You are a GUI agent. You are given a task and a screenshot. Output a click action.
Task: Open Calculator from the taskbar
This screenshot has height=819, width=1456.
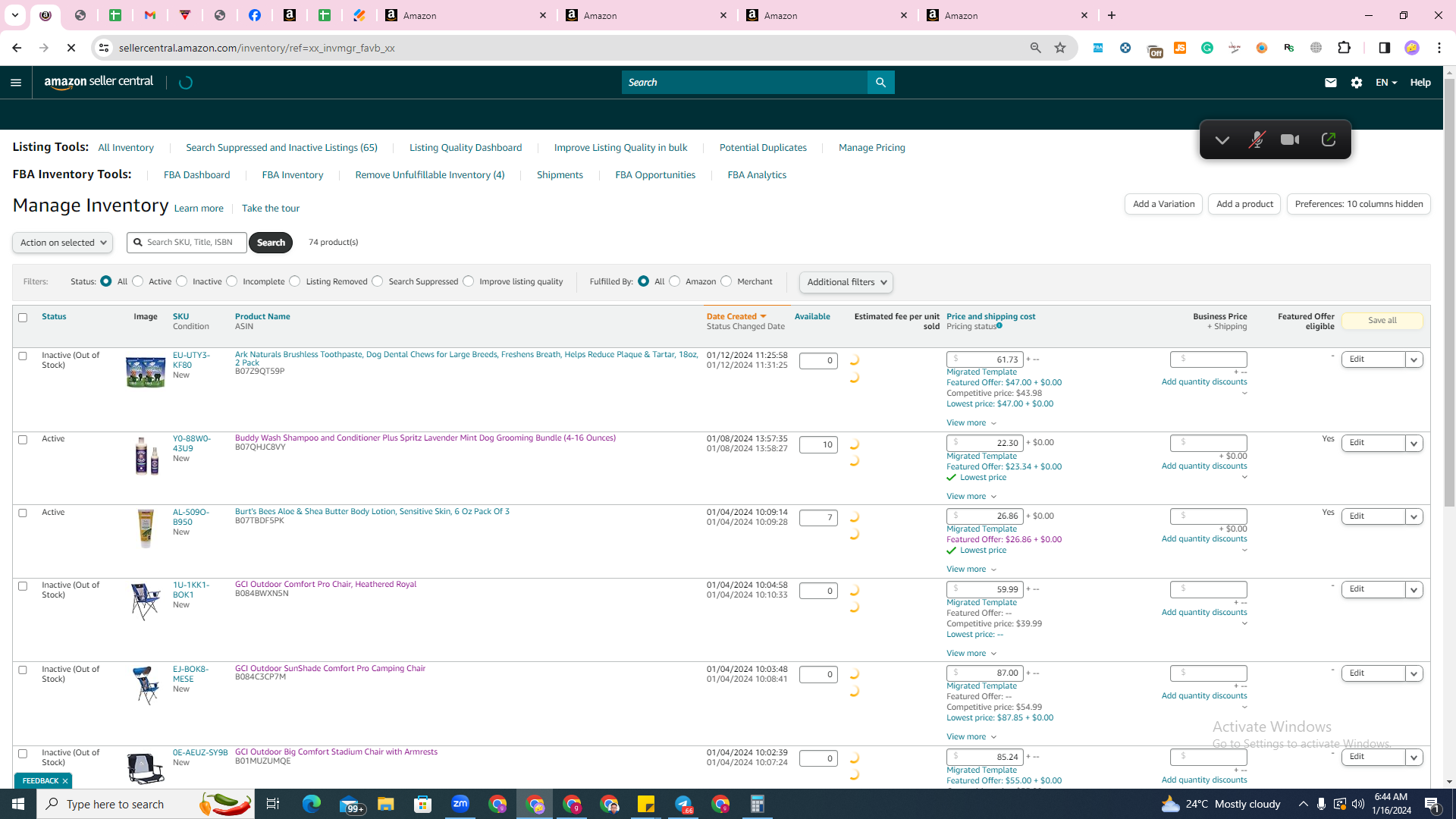758,804
